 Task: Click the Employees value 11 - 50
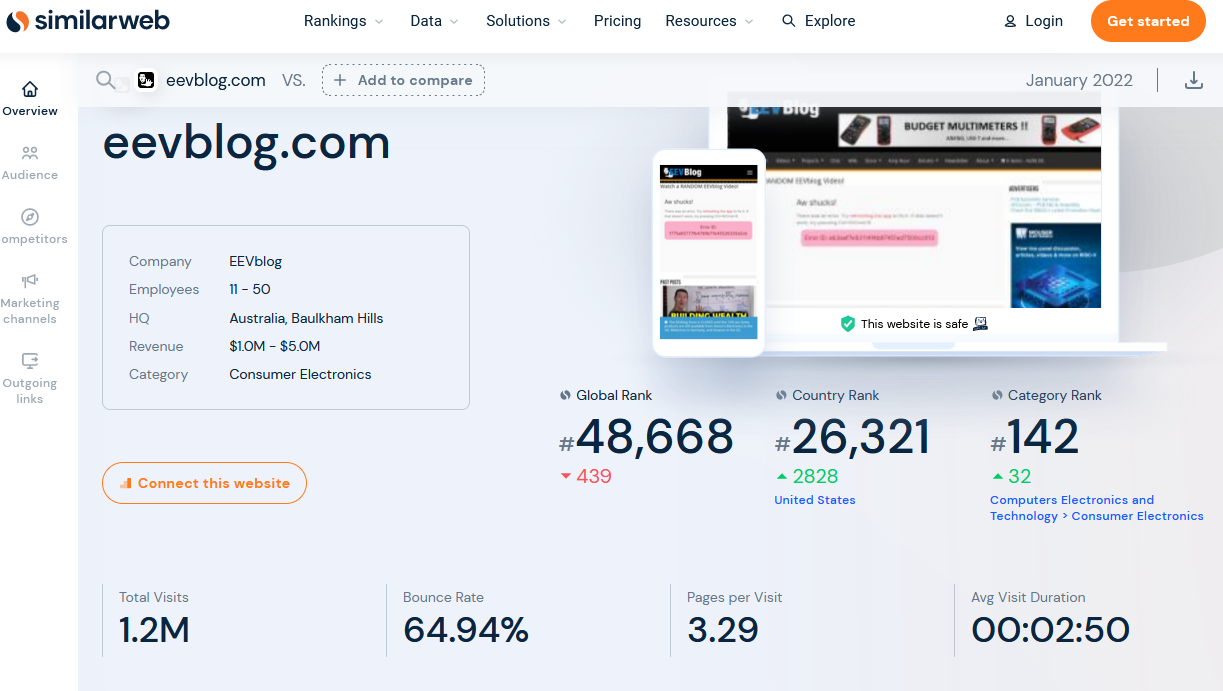[x=250, y=289]
